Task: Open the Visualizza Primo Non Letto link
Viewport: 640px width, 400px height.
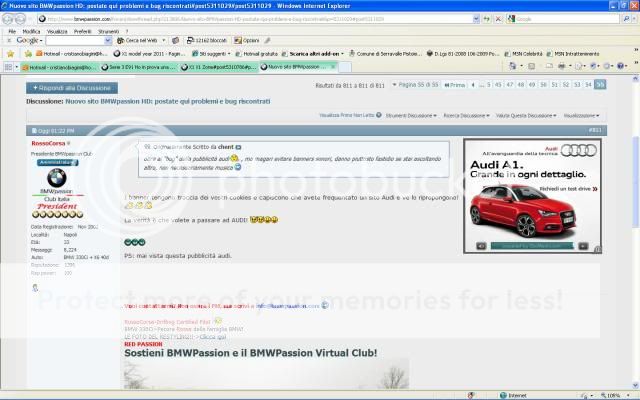Action: pyautogui.click(x=346, y=116)
